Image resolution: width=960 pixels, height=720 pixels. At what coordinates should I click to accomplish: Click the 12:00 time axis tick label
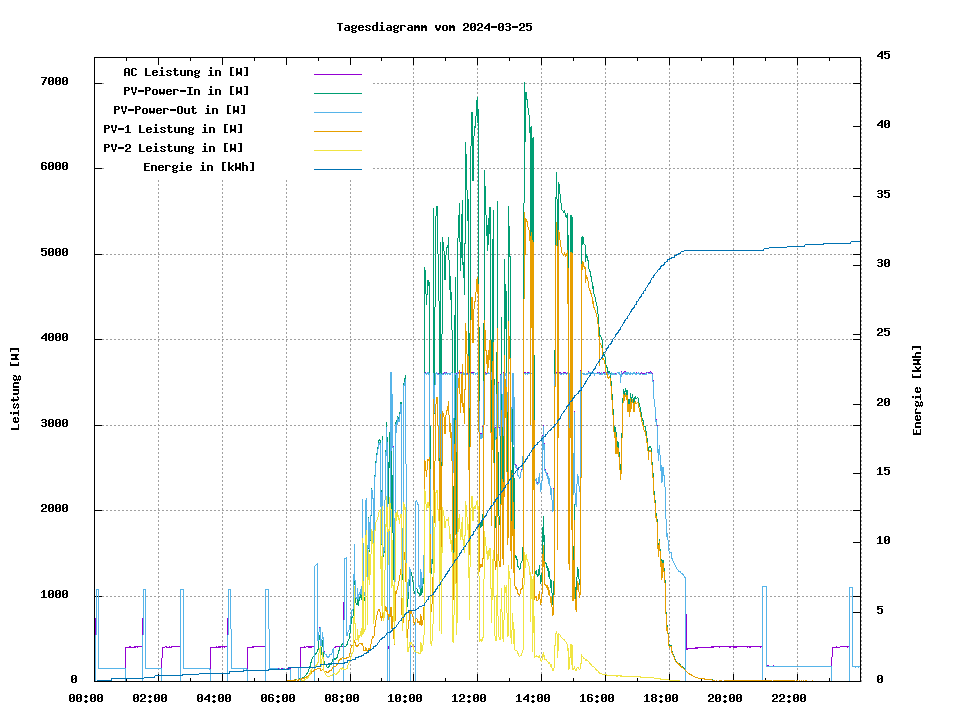pos(469,698)
